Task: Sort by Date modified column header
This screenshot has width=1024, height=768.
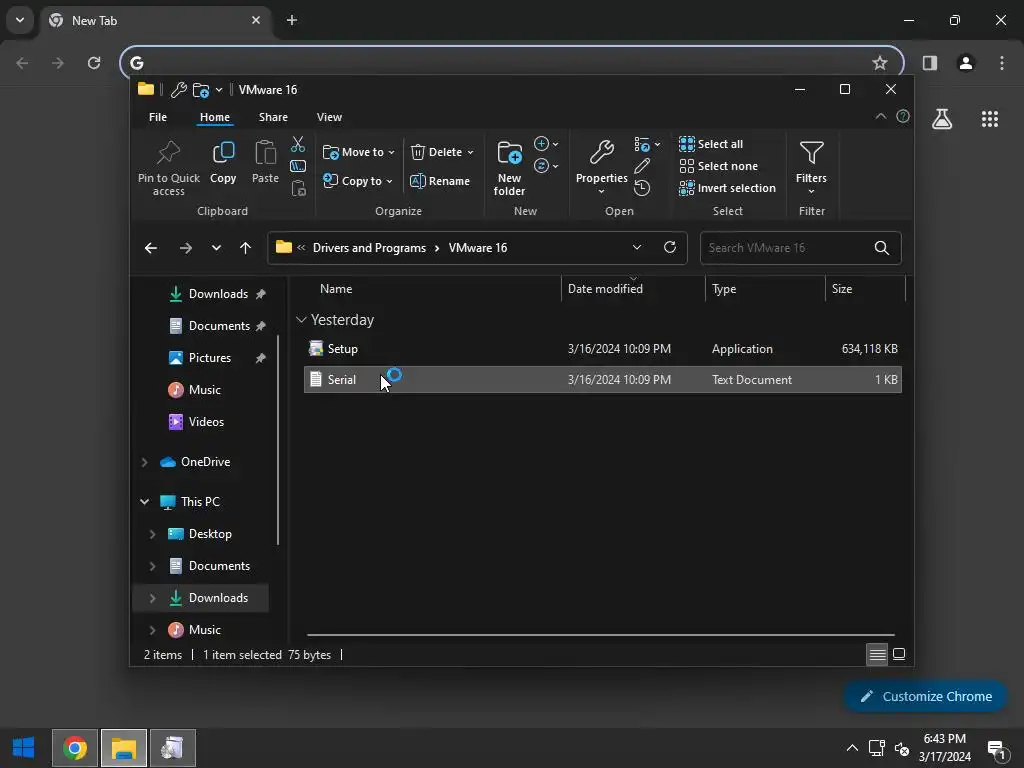Action: point(632,289)
